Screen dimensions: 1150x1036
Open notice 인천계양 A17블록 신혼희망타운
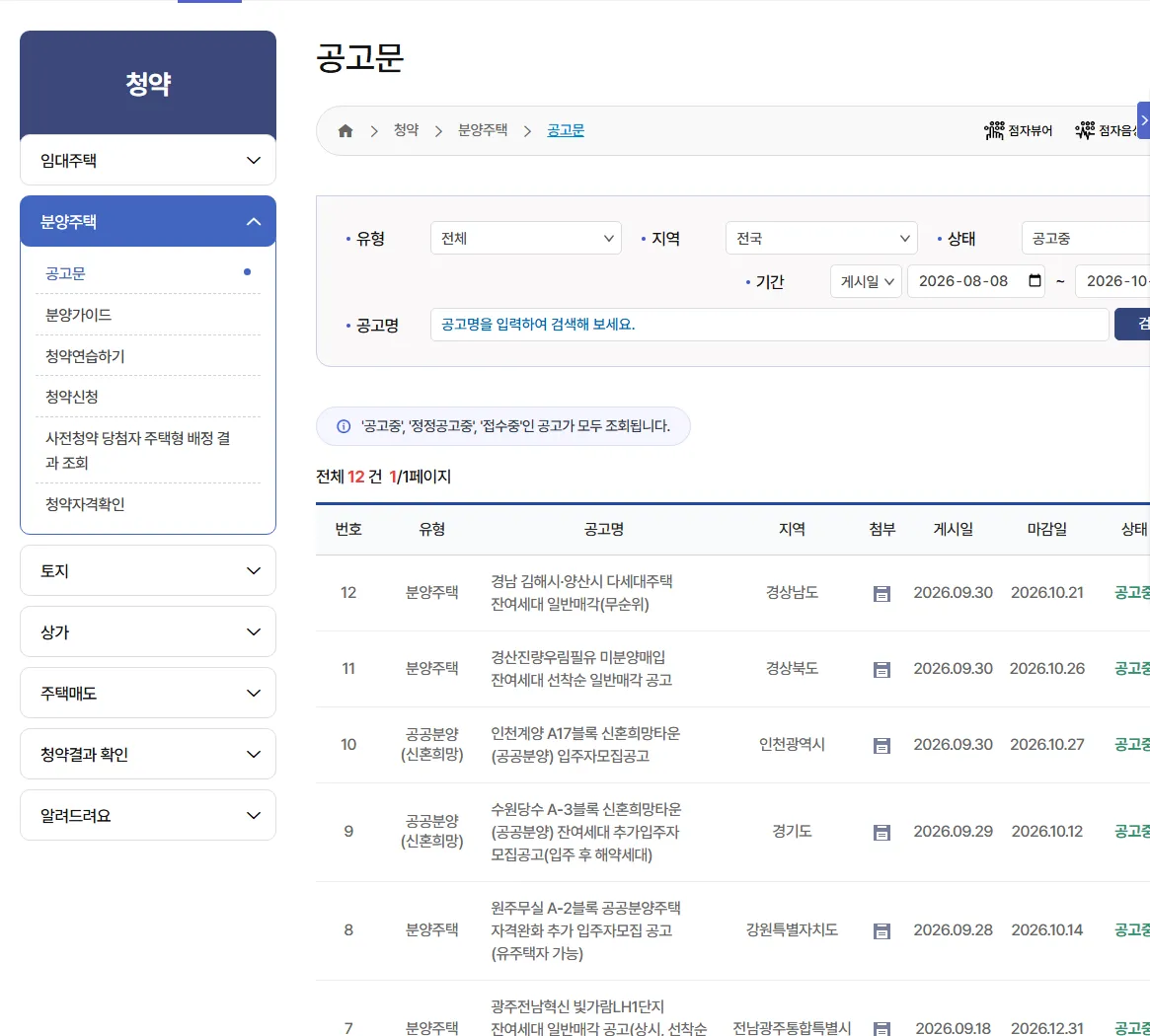click(x=585, y=744)
